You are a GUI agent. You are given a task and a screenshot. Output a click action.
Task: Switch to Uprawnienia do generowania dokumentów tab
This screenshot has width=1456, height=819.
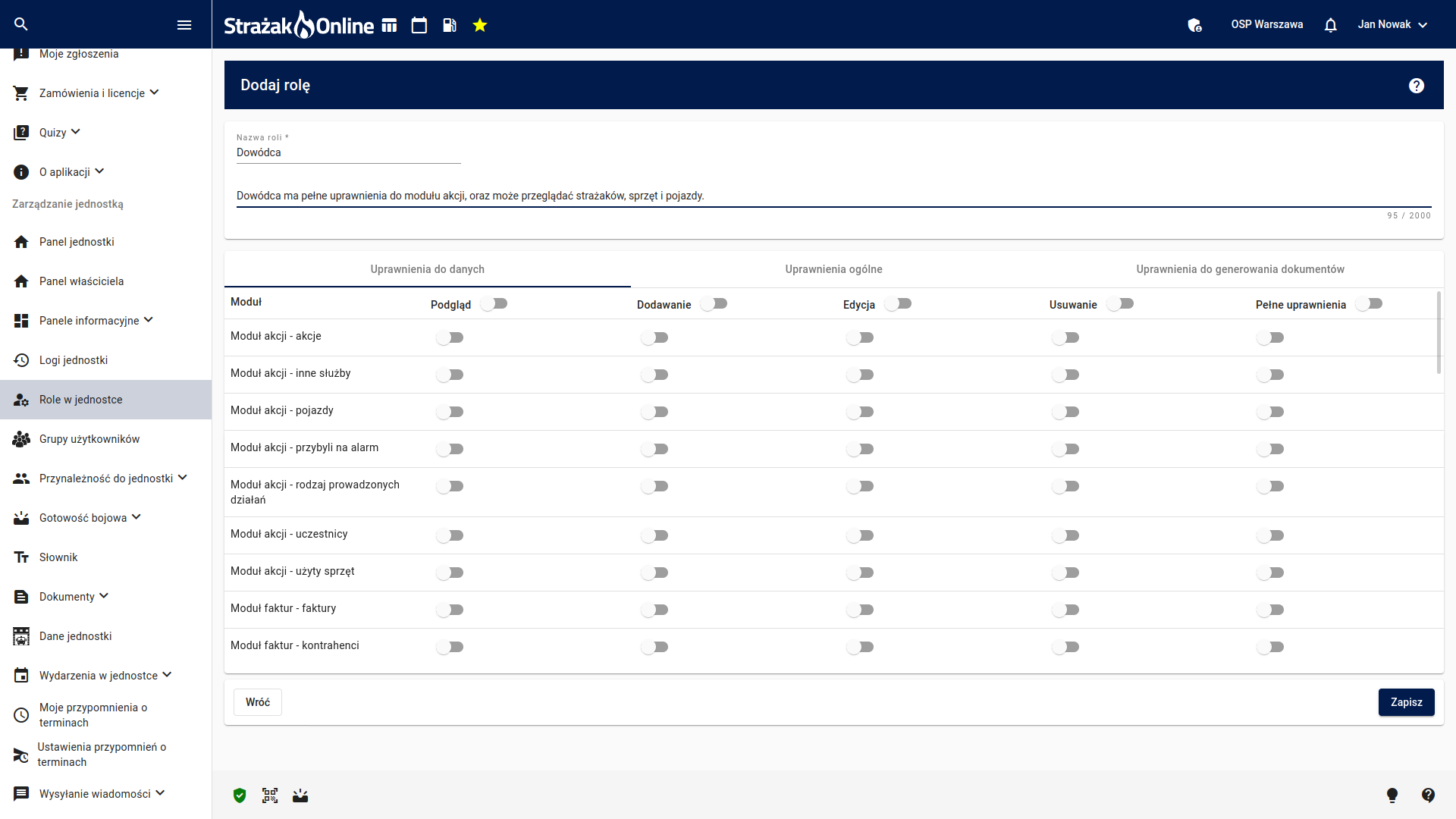(x=1240, y=269)
